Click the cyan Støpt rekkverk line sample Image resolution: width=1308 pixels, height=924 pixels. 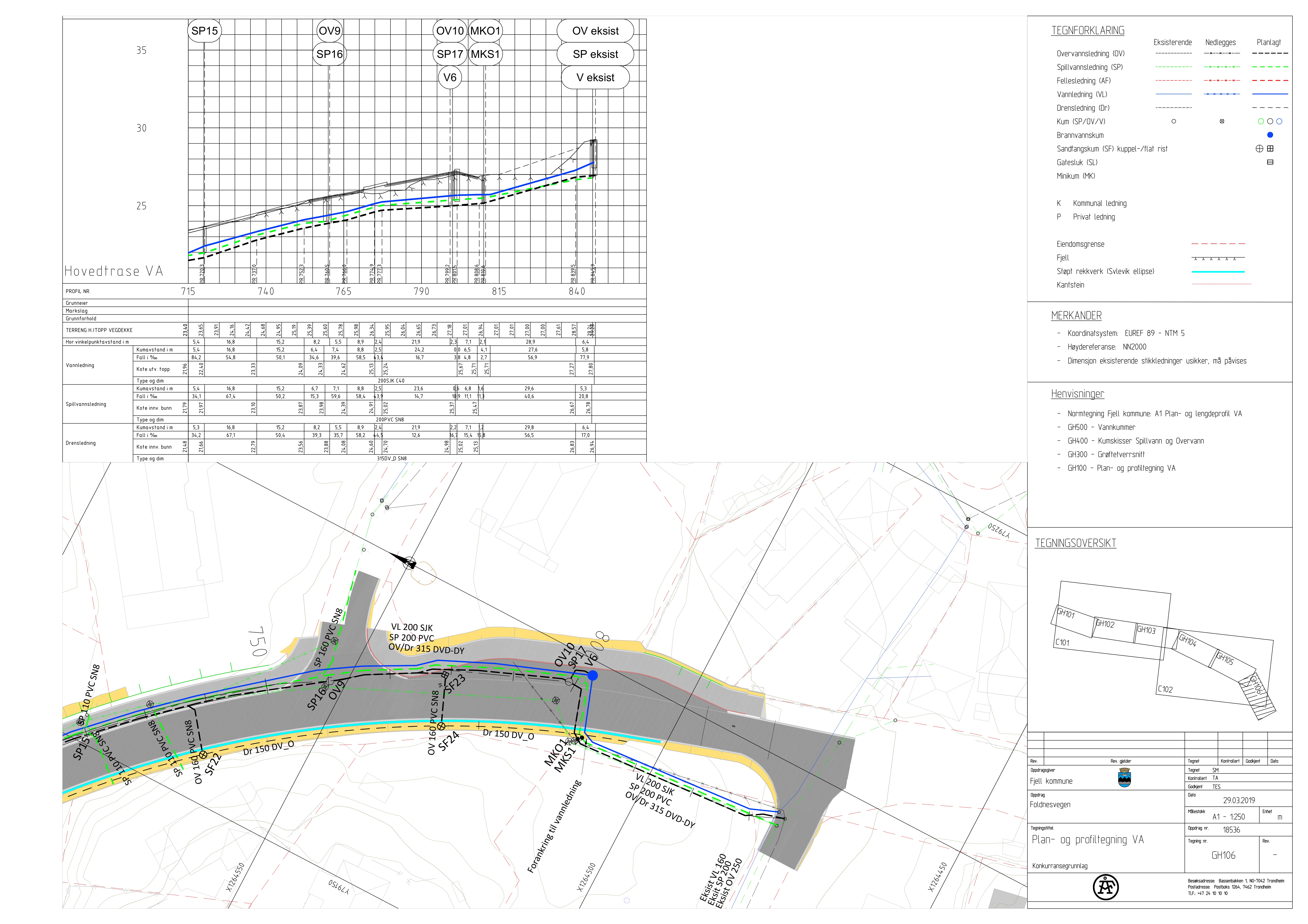(x=1218, y=272)
